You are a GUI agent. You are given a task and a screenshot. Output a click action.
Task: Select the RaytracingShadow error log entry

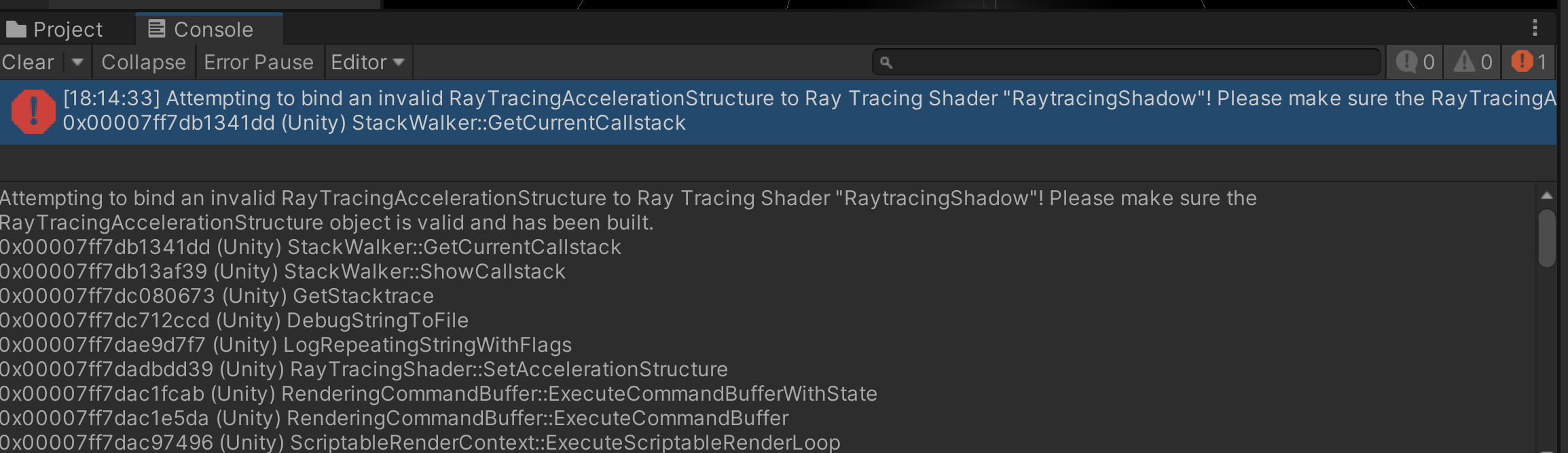pyautogui.click(x=778, y=111)
